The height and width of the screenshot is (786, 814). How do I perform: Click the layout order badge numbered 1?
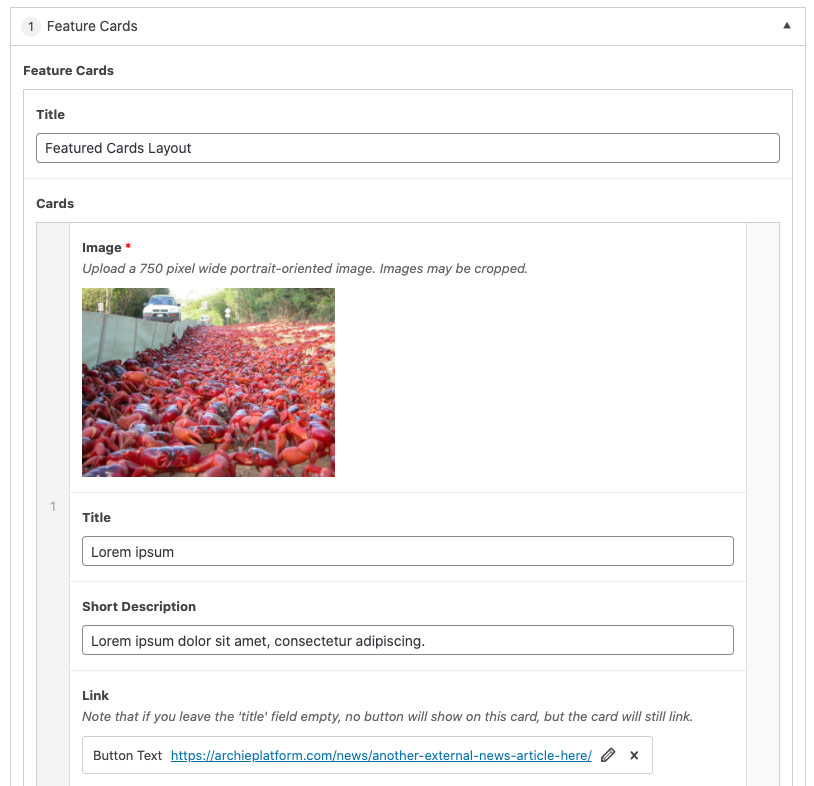tap(31, 27)
